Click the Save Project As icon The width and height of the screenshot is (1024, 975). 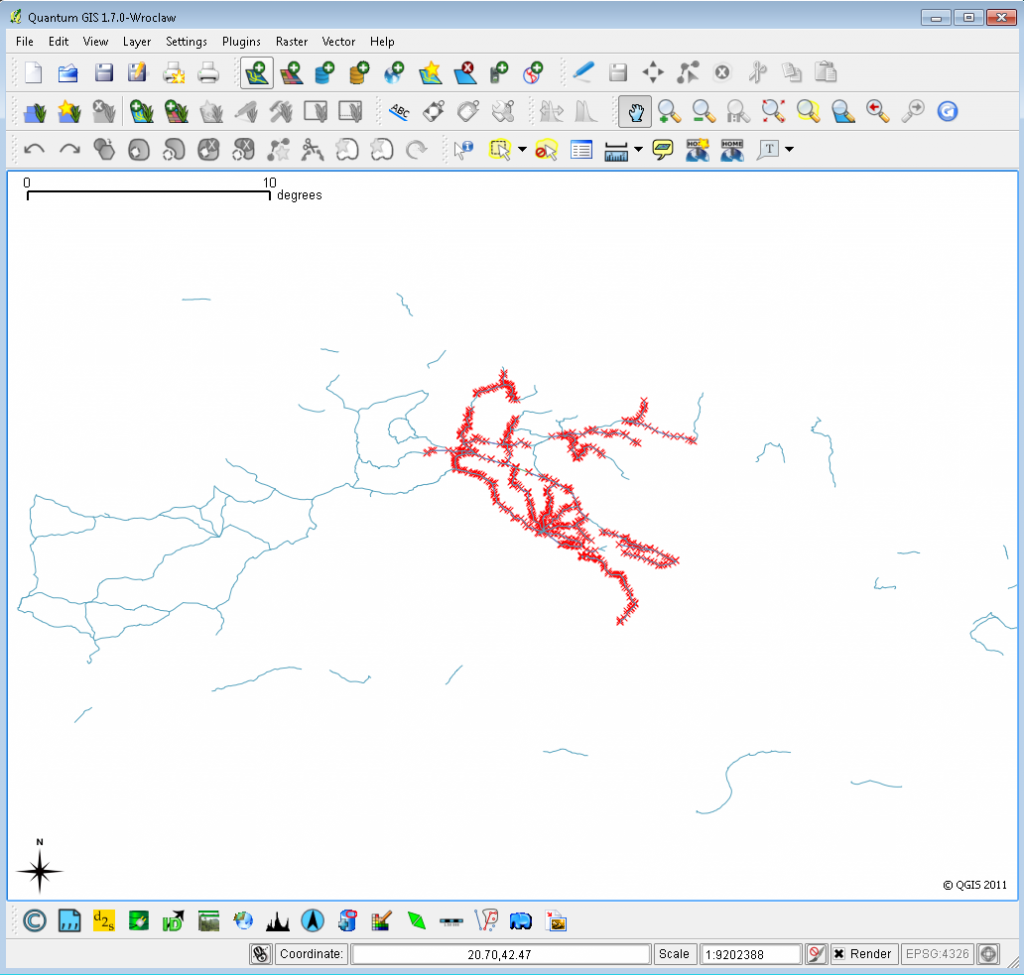[x=138, y=72]
